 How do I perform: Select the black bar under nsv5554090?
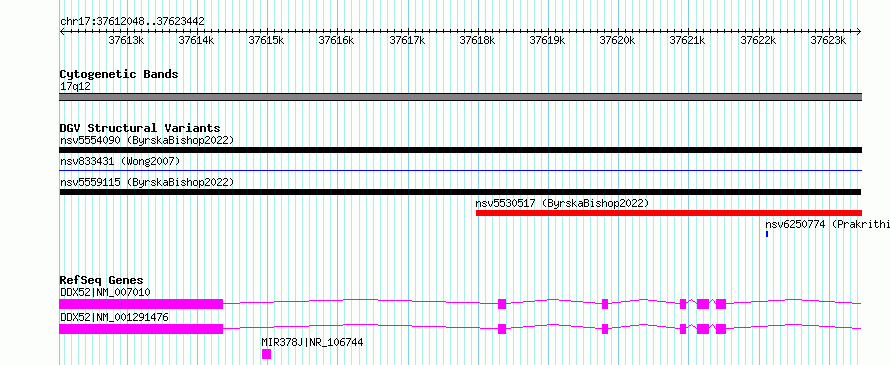(x=460, y=150)
